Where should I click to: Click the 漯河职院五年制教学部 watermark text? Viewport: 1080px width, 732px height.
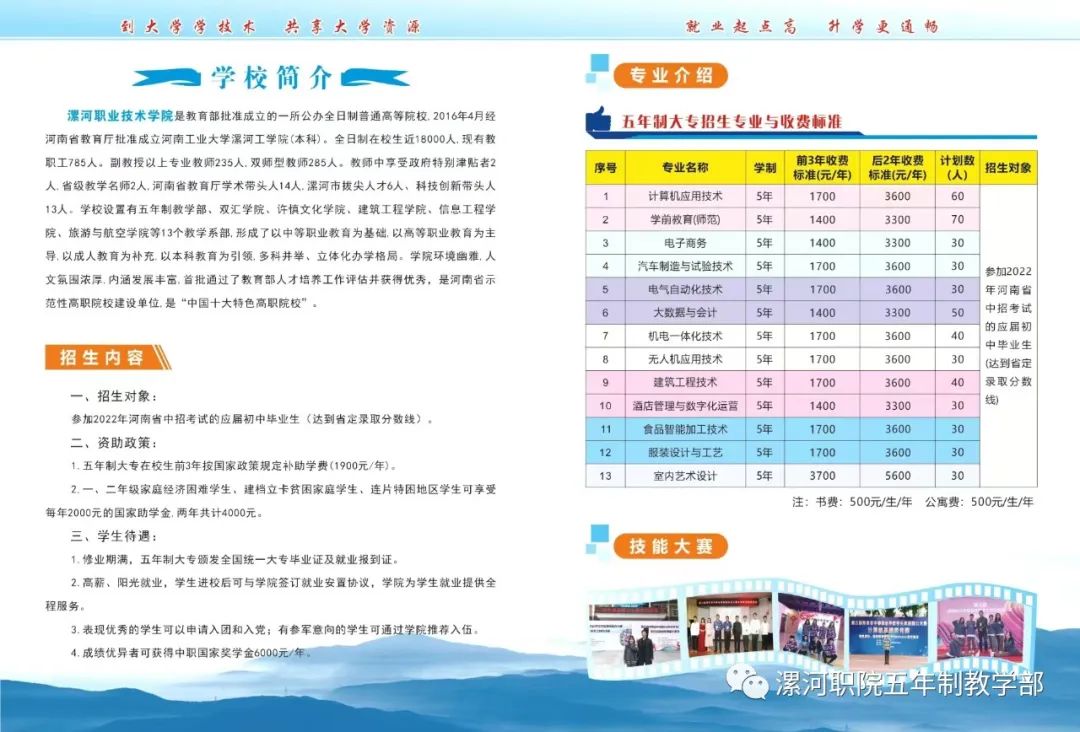click(909, 684)
